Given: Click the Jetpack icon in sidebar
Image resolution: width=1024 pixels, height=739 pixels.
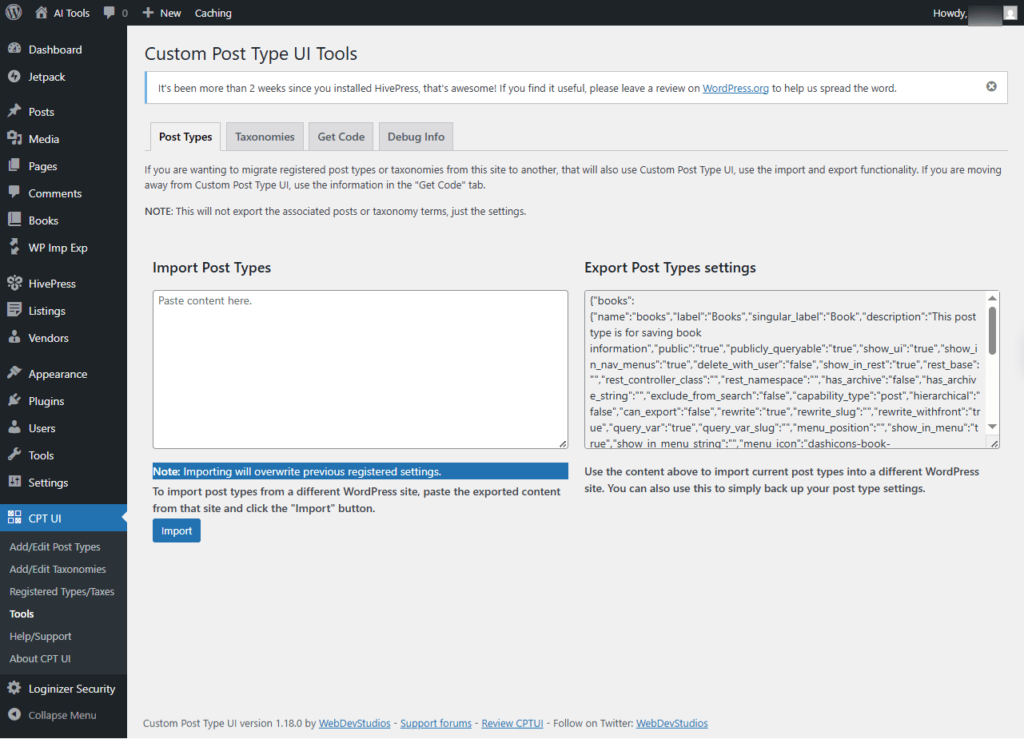Looking at the screenshot, I should coord(14,77).
